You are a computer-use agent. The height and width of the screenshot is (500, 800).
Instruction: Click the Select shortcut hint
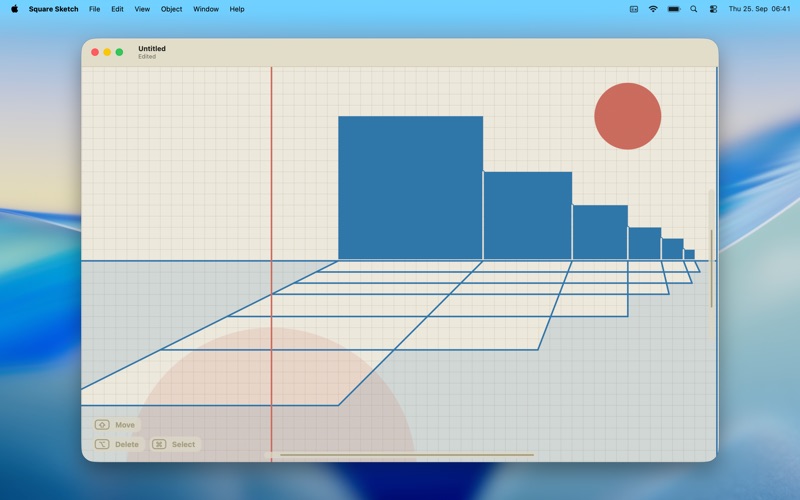coord(175,444)
